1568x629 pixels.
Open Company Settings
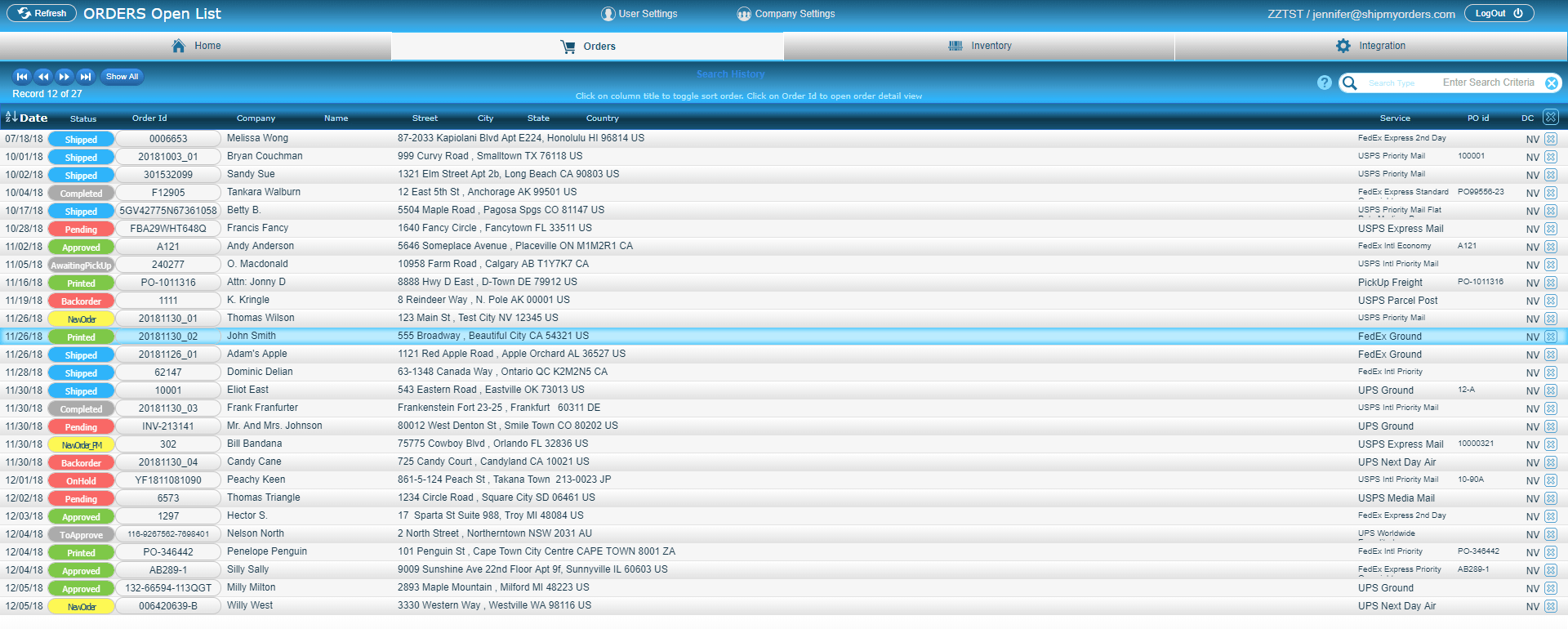[x=786, y=14]
